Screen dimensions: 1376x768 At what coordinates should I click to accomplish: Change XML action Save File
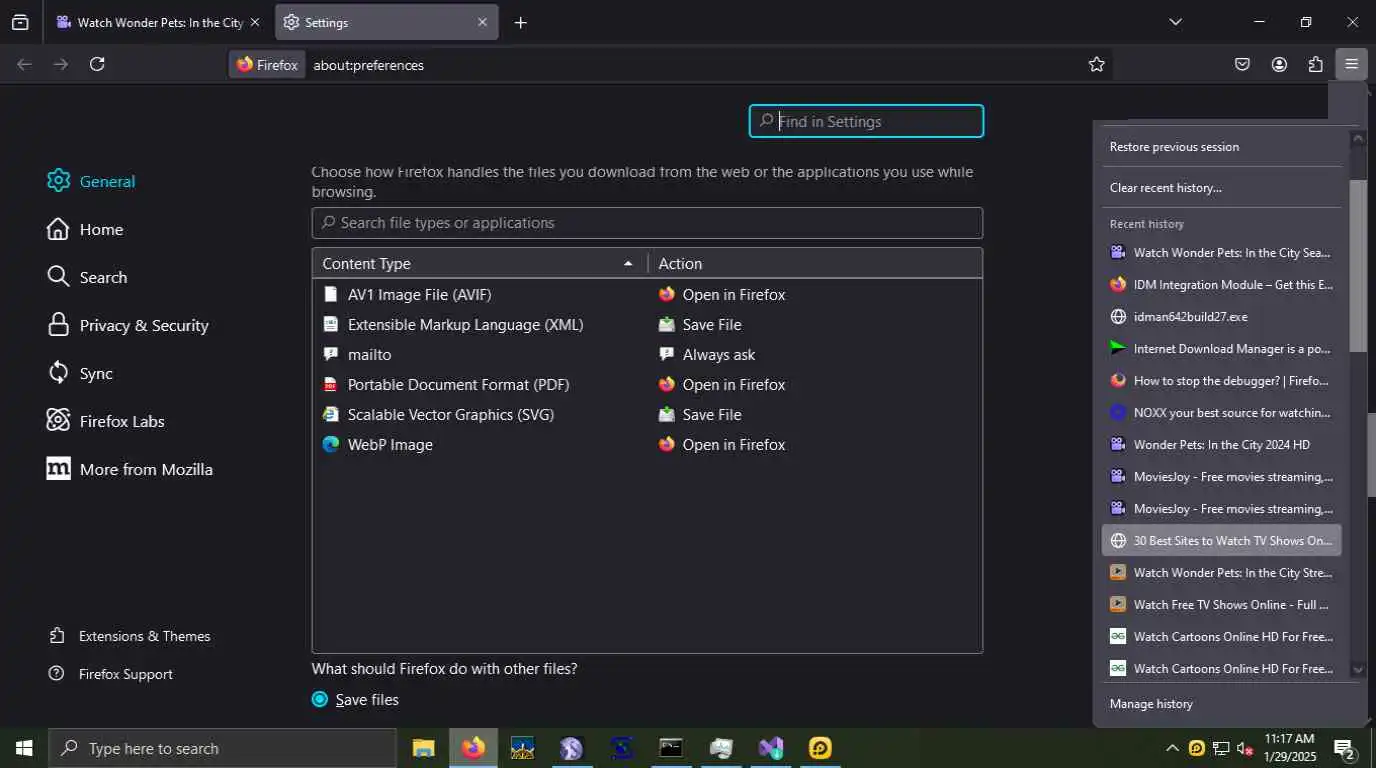tap(700, 325)
